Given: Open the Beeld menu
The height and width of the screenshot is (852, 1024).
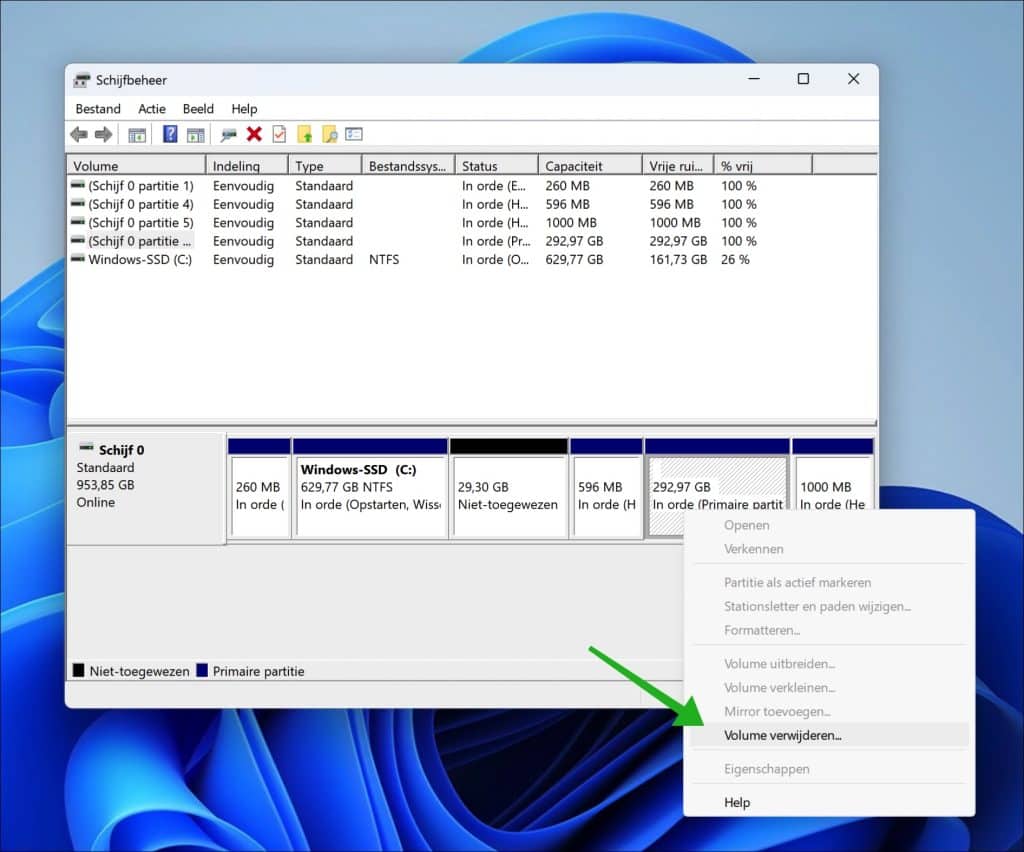Looking at the screenshot, I should [x=198, y=109].
